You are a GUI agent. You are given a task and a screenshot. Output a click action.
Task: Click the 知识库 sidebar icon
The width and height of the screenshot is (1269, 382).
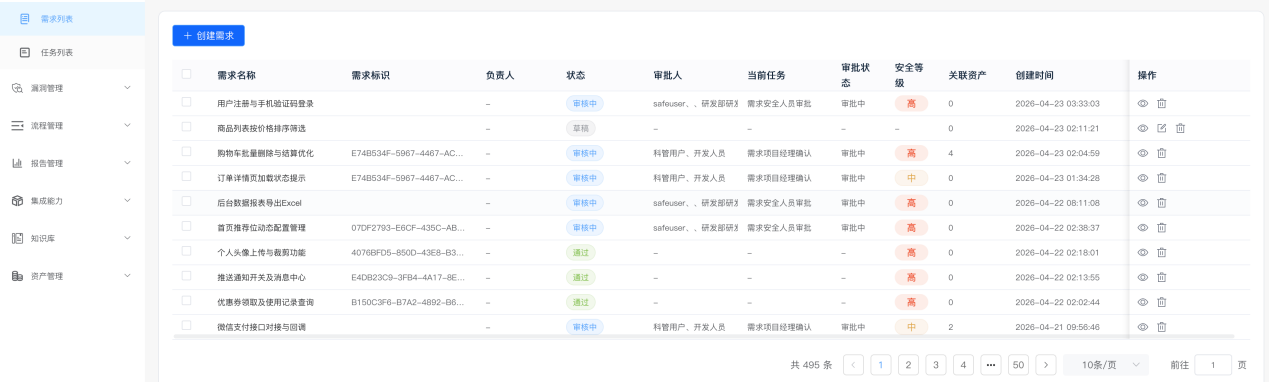(x=17, y=238)
